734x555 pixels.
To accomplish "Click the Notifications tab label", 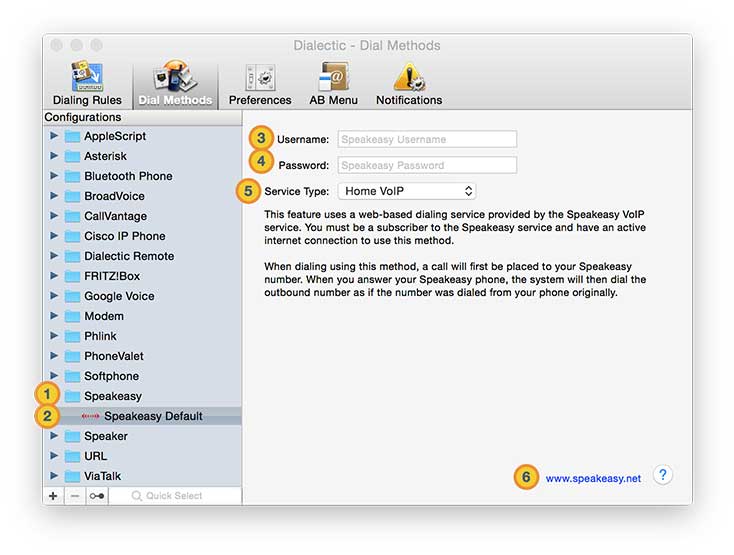I will pos(409,100).
